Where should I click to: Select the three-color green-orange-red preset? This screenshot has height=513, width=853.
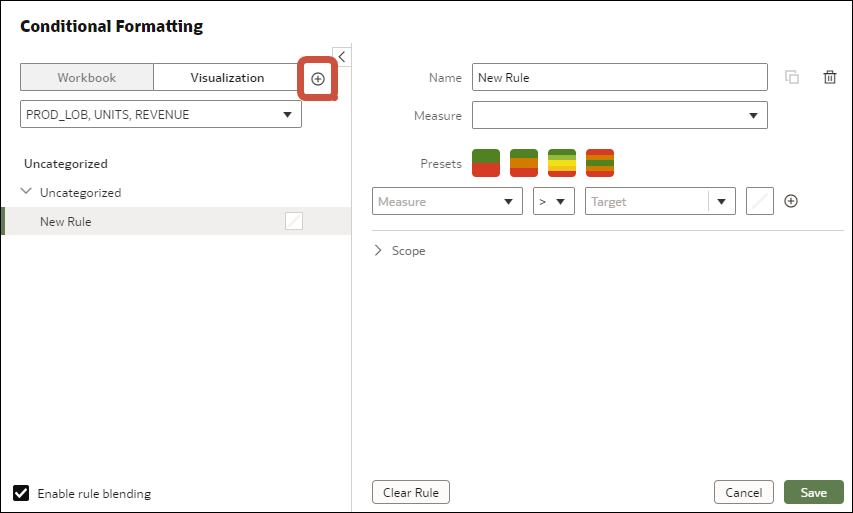point(524,163)
